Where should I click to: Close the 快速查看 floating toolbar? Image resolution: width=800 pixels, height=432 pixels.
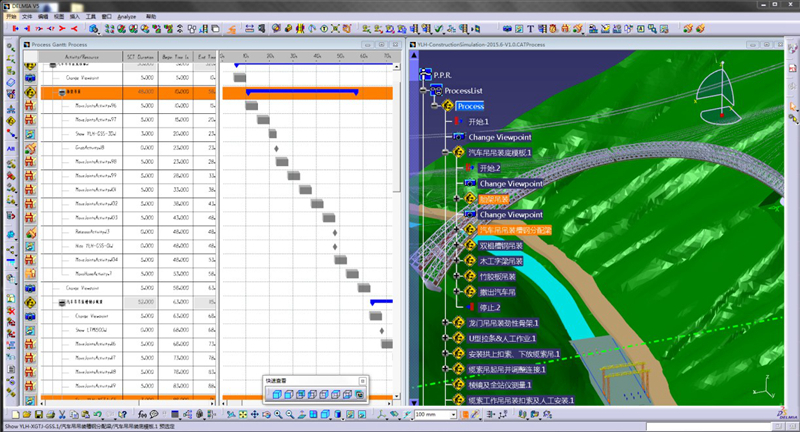click(362, 381)
